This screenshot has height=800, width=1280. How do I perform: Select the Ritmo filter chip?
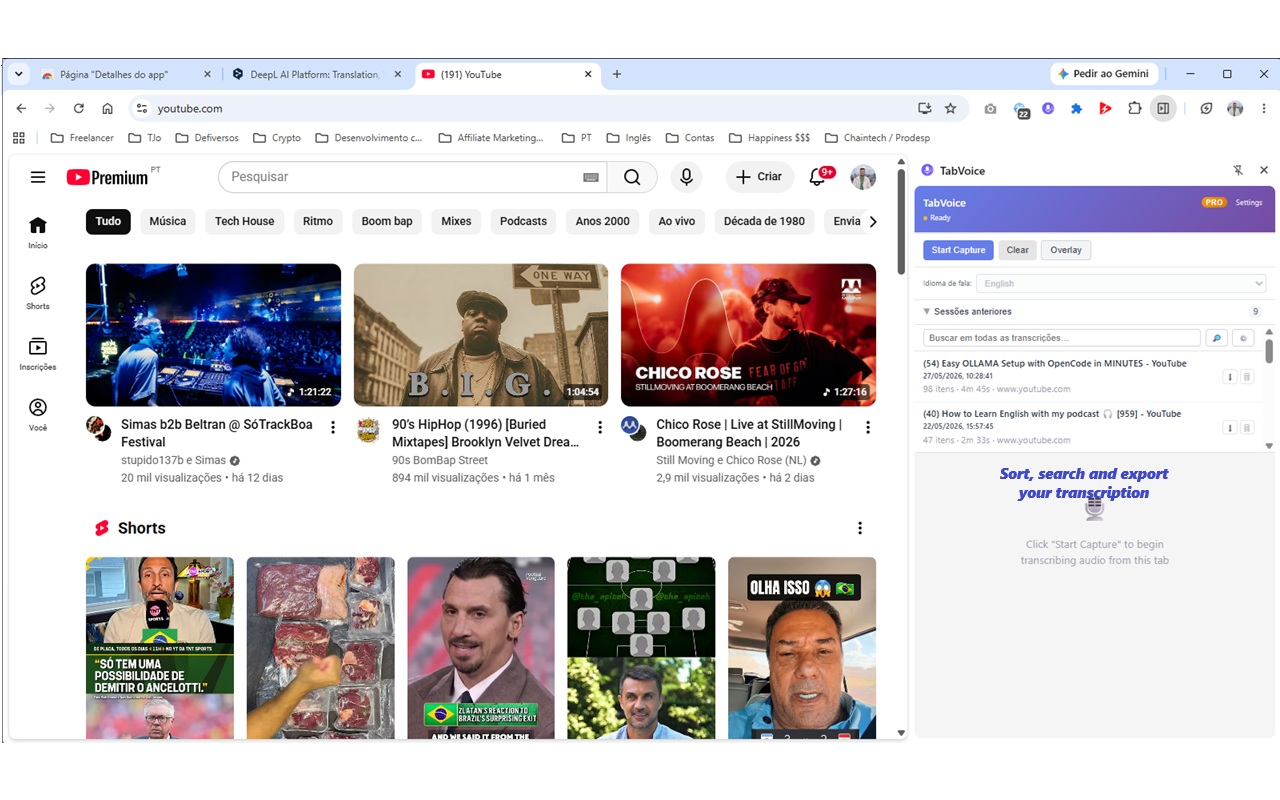pyautogui.click(x=318, y=221)
